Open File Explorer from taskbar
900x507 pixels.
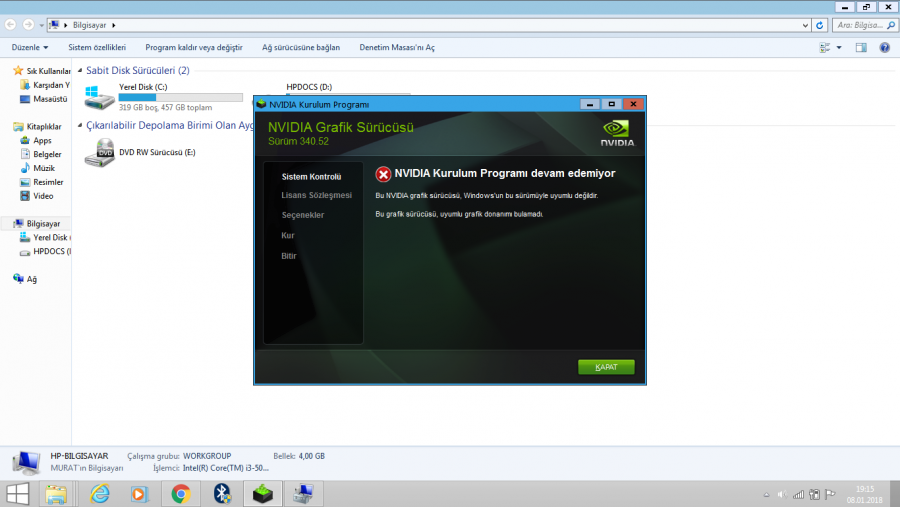tap(56, 494)
